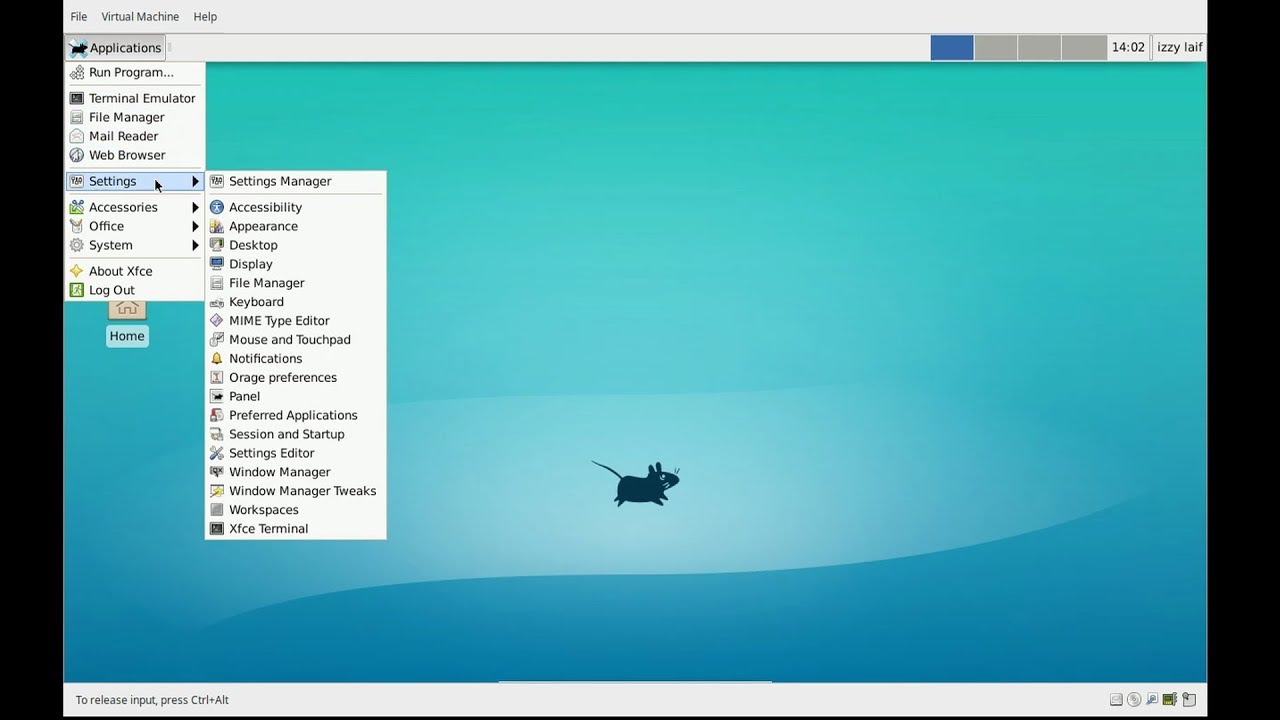This screenshot has width=1280, height=720.
Task: Click the Window Manager Tweaks icon
Action: 217,491
